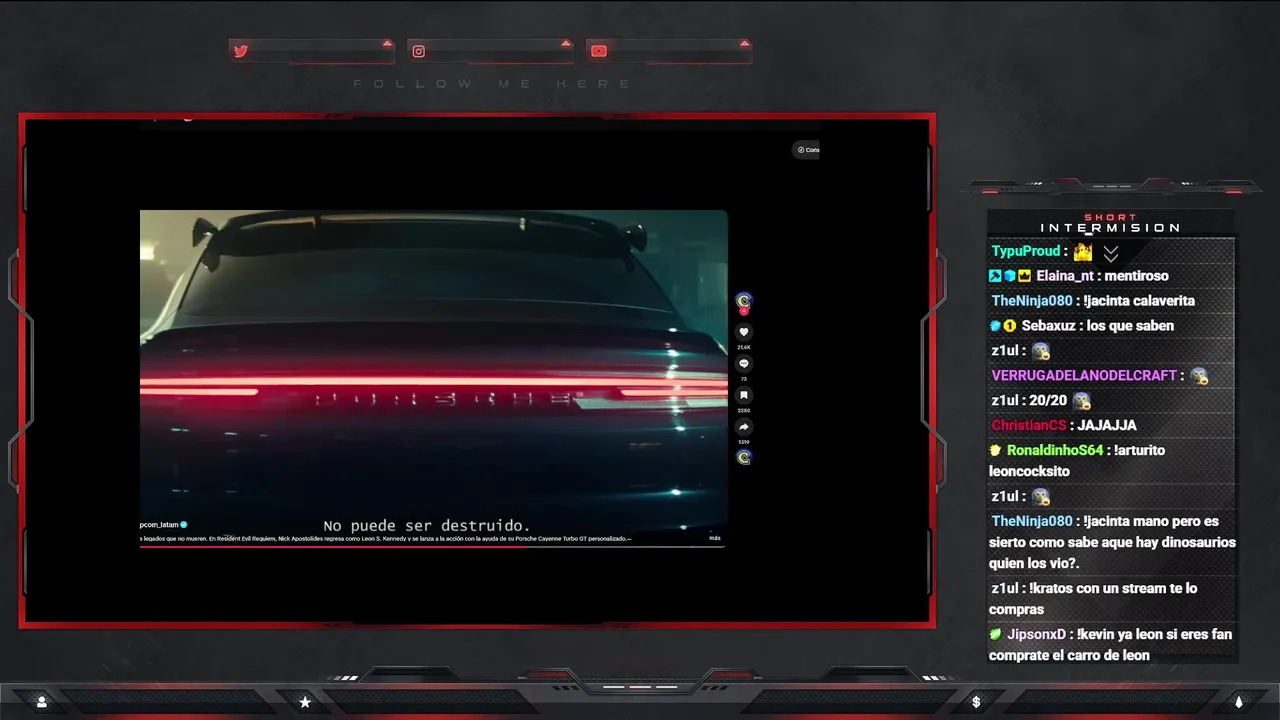Share the video with arrow icon
Image resolution: width=1280 pixels, height=720 pixels.
pos(744,427)
